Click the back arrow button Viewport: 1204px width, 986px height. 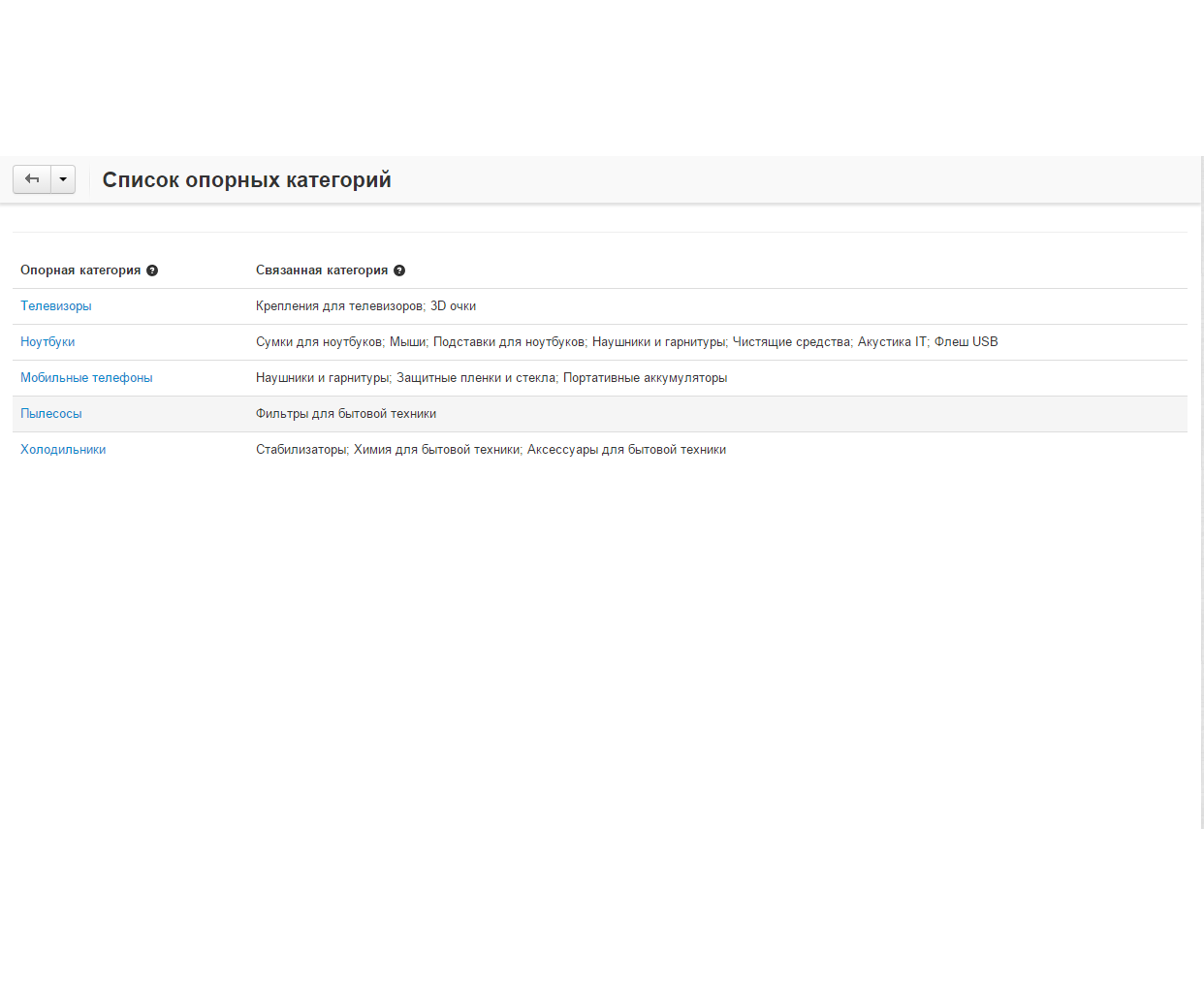[x=31, y=179]
